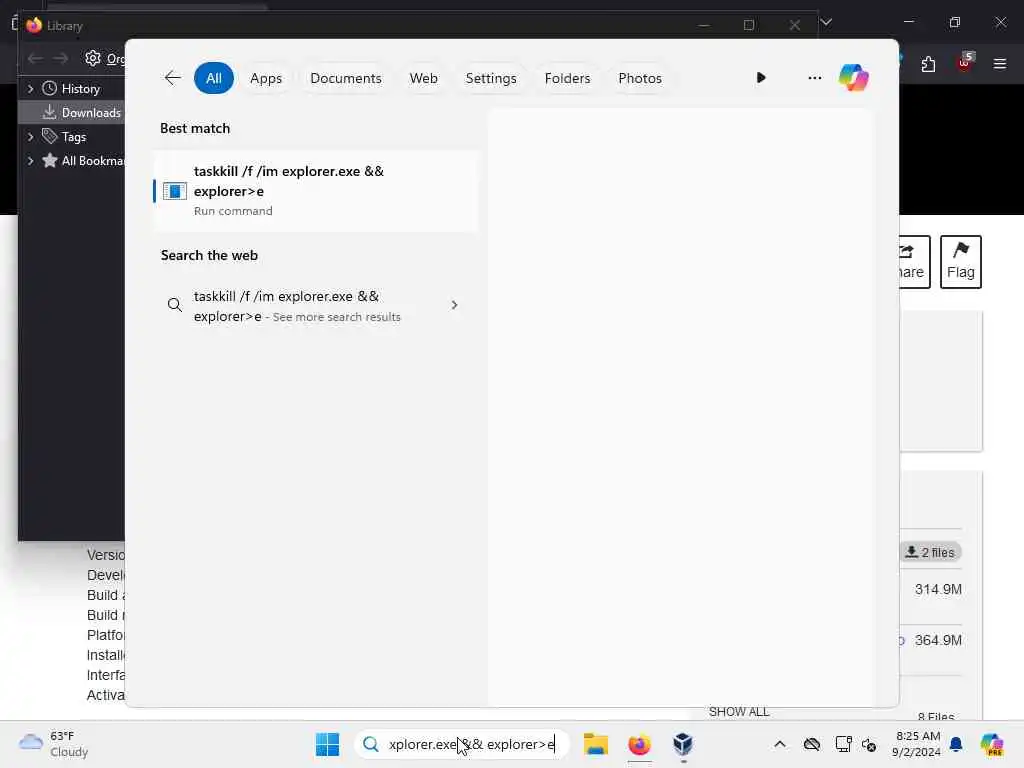
Task: Click SHOW ALL on the webpage
Action: pos(739,712)
